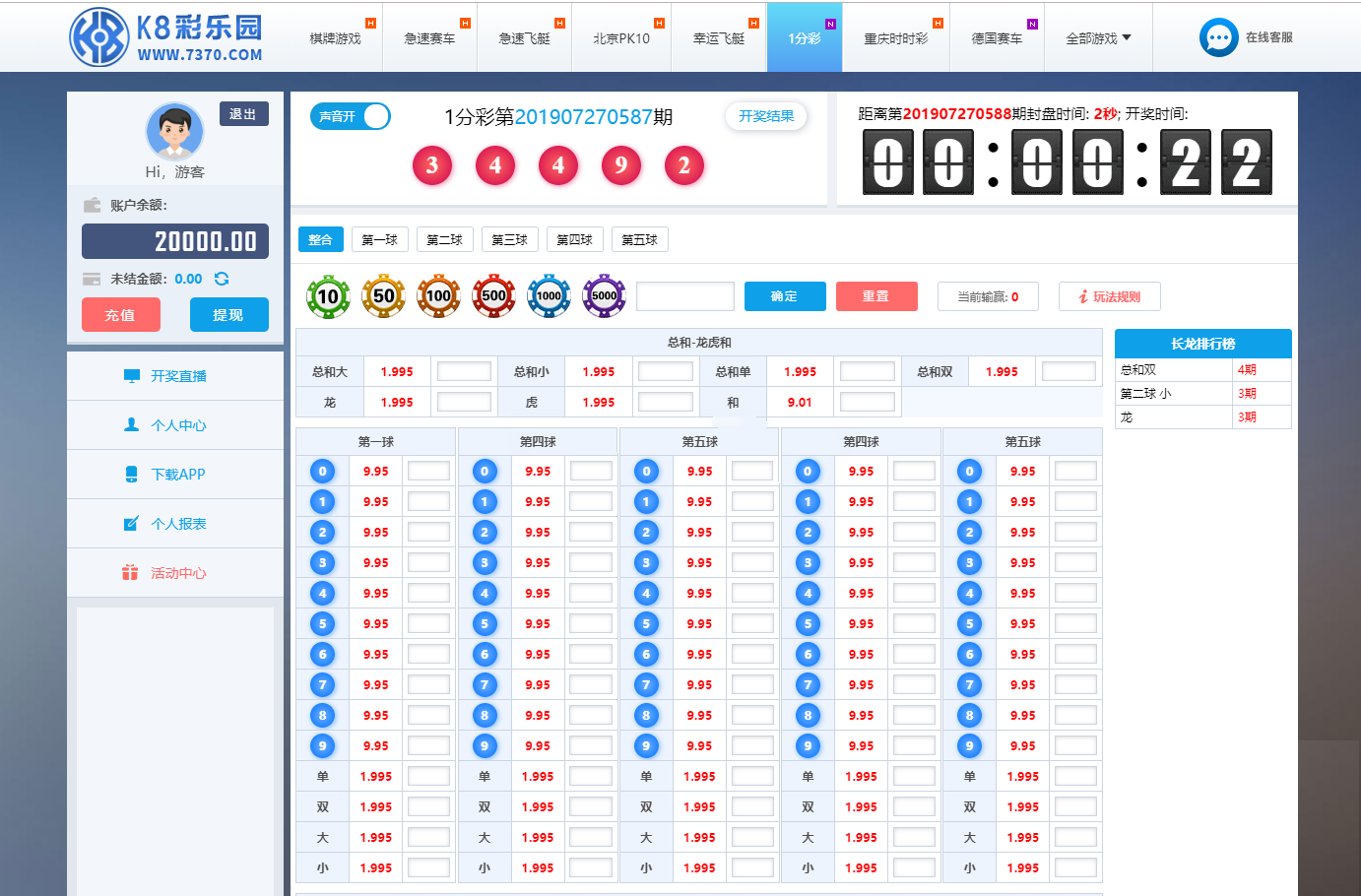This screenshot has width=1361, height=896.
Task: Click the 充值 recharge button
Action: [120, 315]
